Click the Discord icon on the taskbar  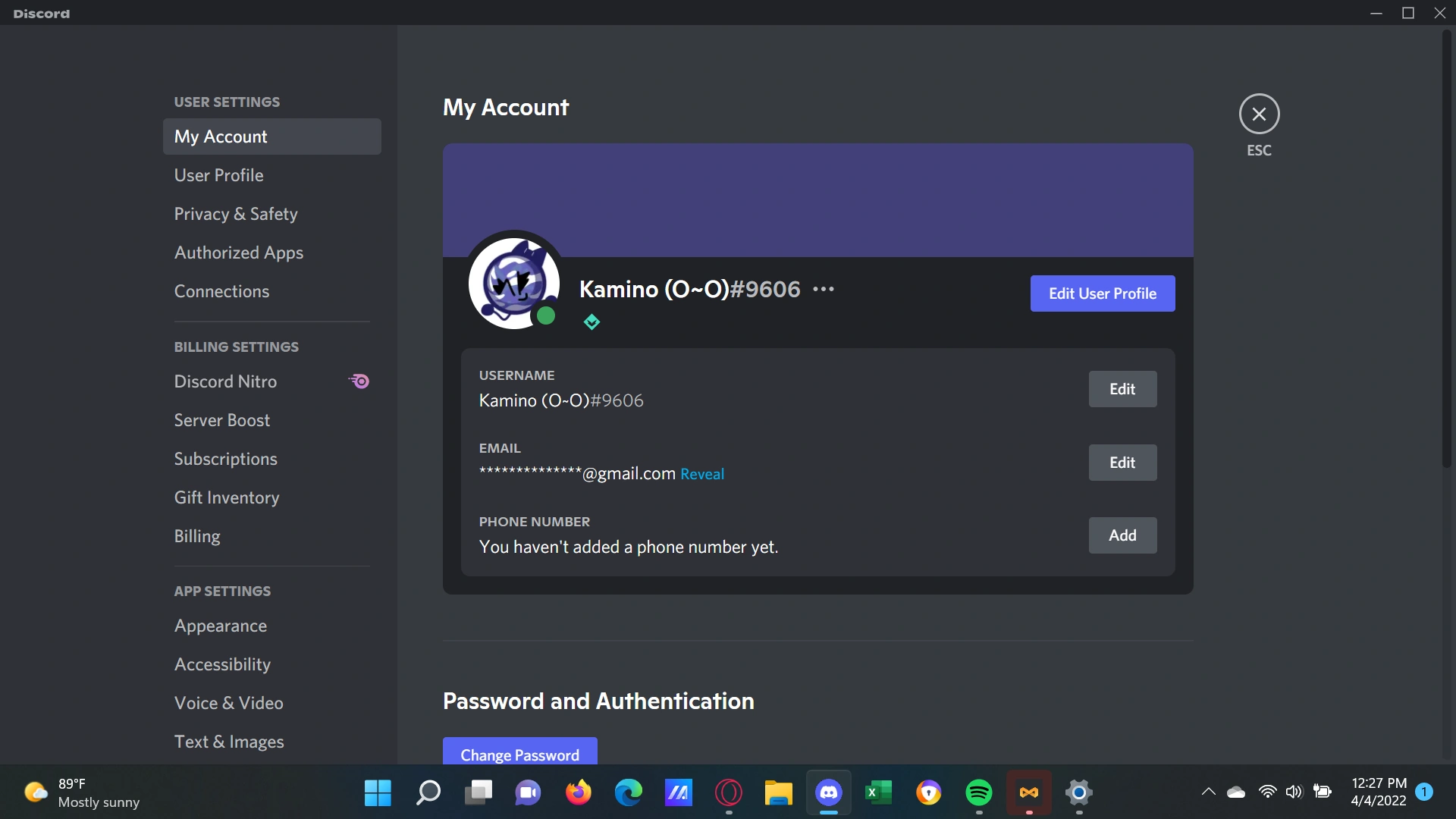(x=828, y=793)
